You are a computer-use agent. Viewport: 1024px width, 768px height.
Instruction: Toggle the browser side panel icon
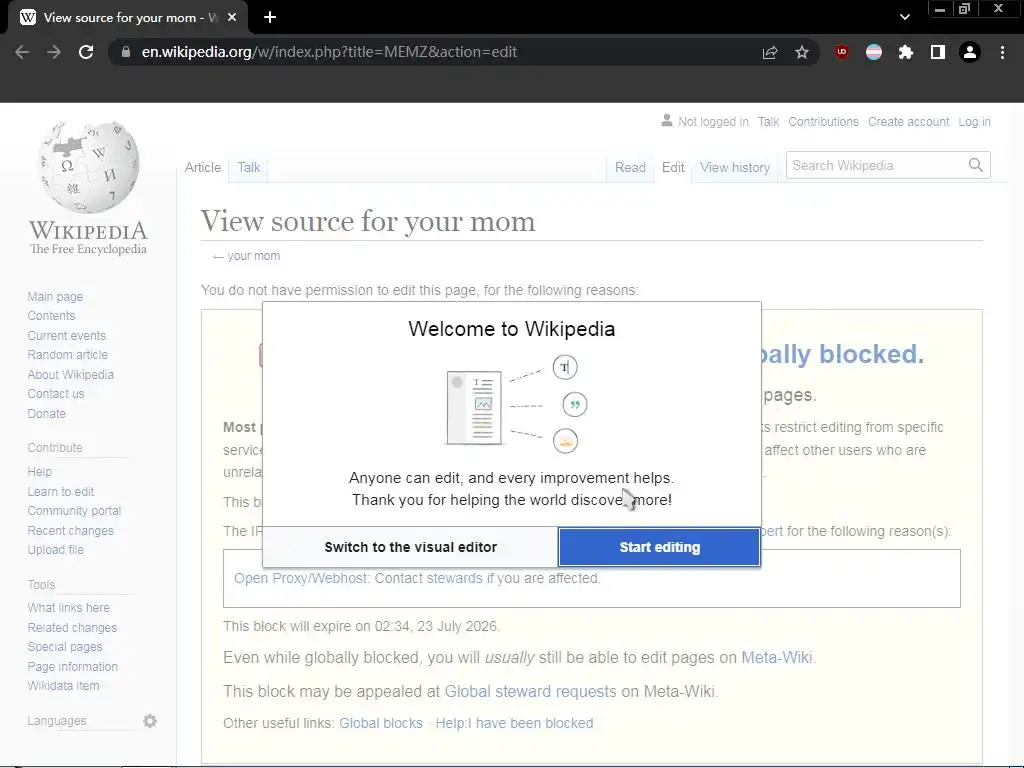point(938,52)
